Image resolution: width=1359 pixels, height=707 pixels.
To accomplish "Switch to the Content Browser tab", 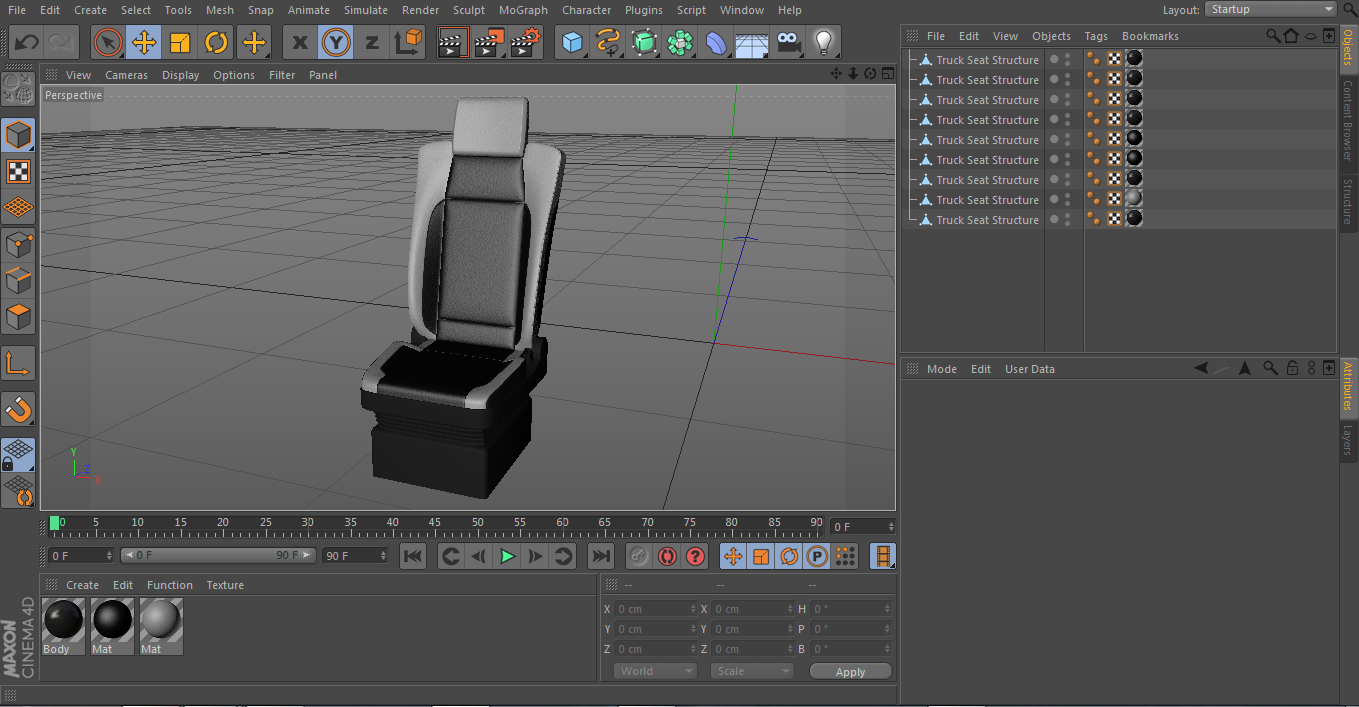I will pyautogui.click(x=1347, y=120).
